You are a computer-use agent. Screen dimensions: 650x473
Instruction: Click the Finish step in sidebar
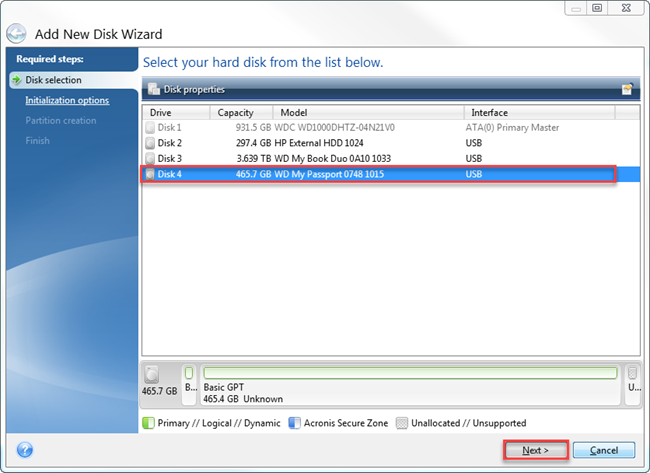(x=37, y=141)
